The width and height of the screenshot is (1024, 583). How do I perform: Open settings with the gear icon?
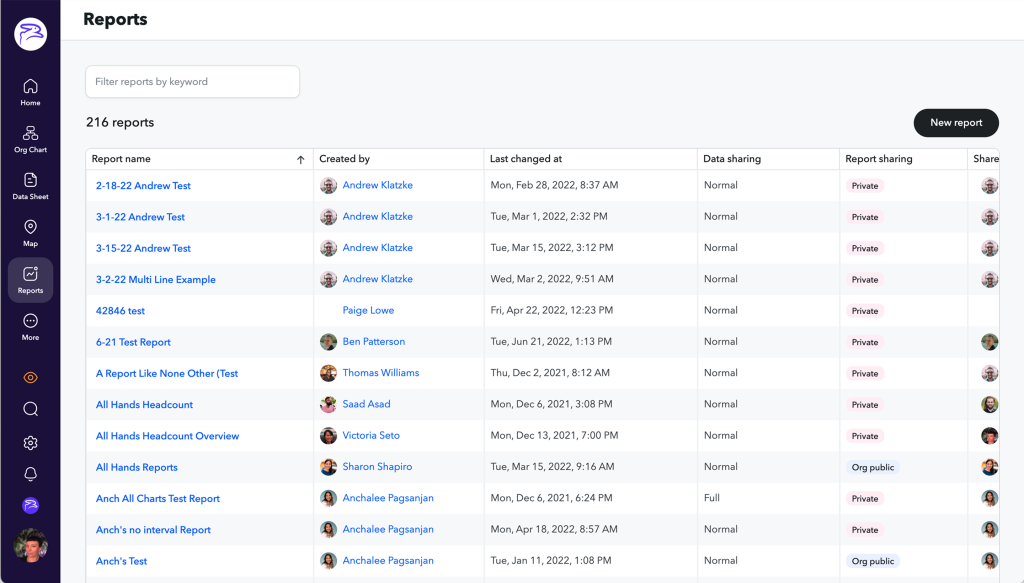pyautogui.click(x=30, y=442)
